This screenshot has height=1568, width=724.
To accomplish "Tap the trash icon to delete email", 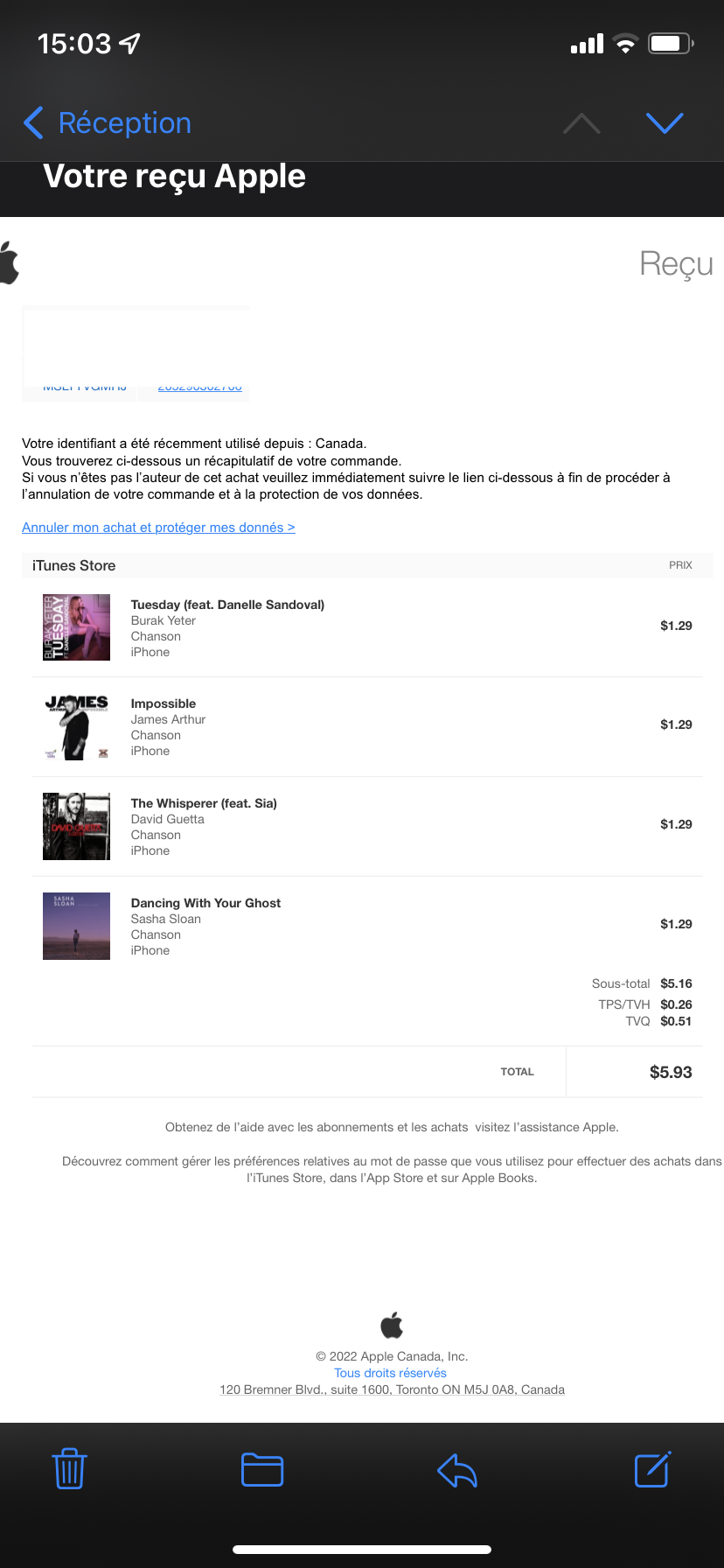I will coord(69,1469).
